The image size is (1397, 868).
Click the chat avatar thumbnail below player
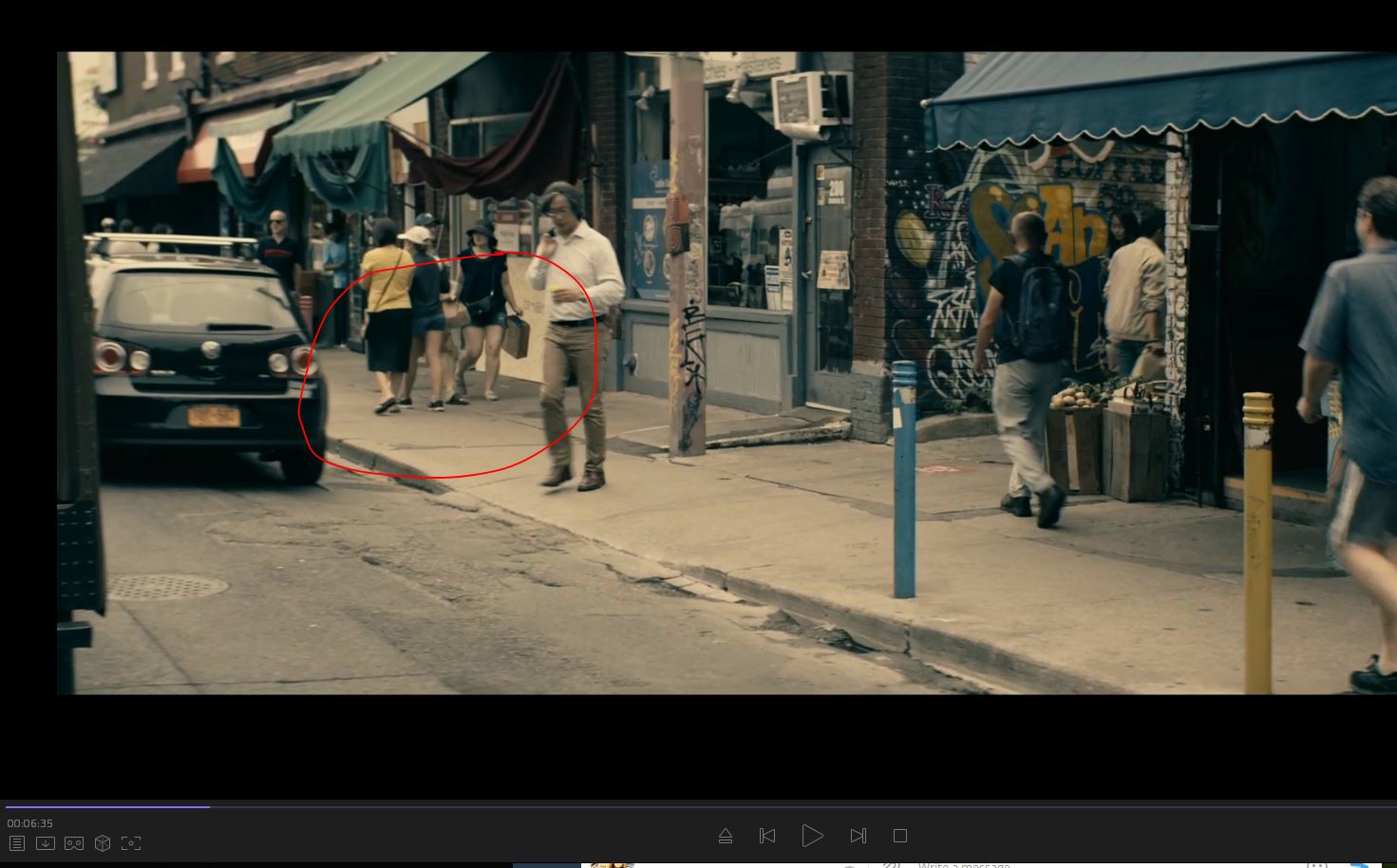(612, 864)
